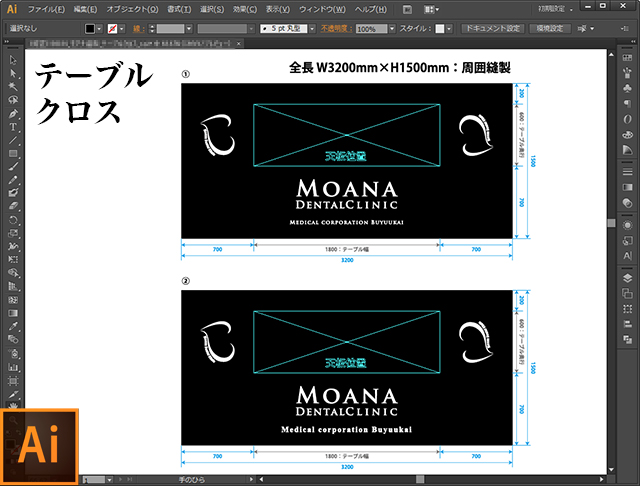Screen dimensions: 640x486
Task: Click the 不透明度: opacity link
Action: (336, 29)
